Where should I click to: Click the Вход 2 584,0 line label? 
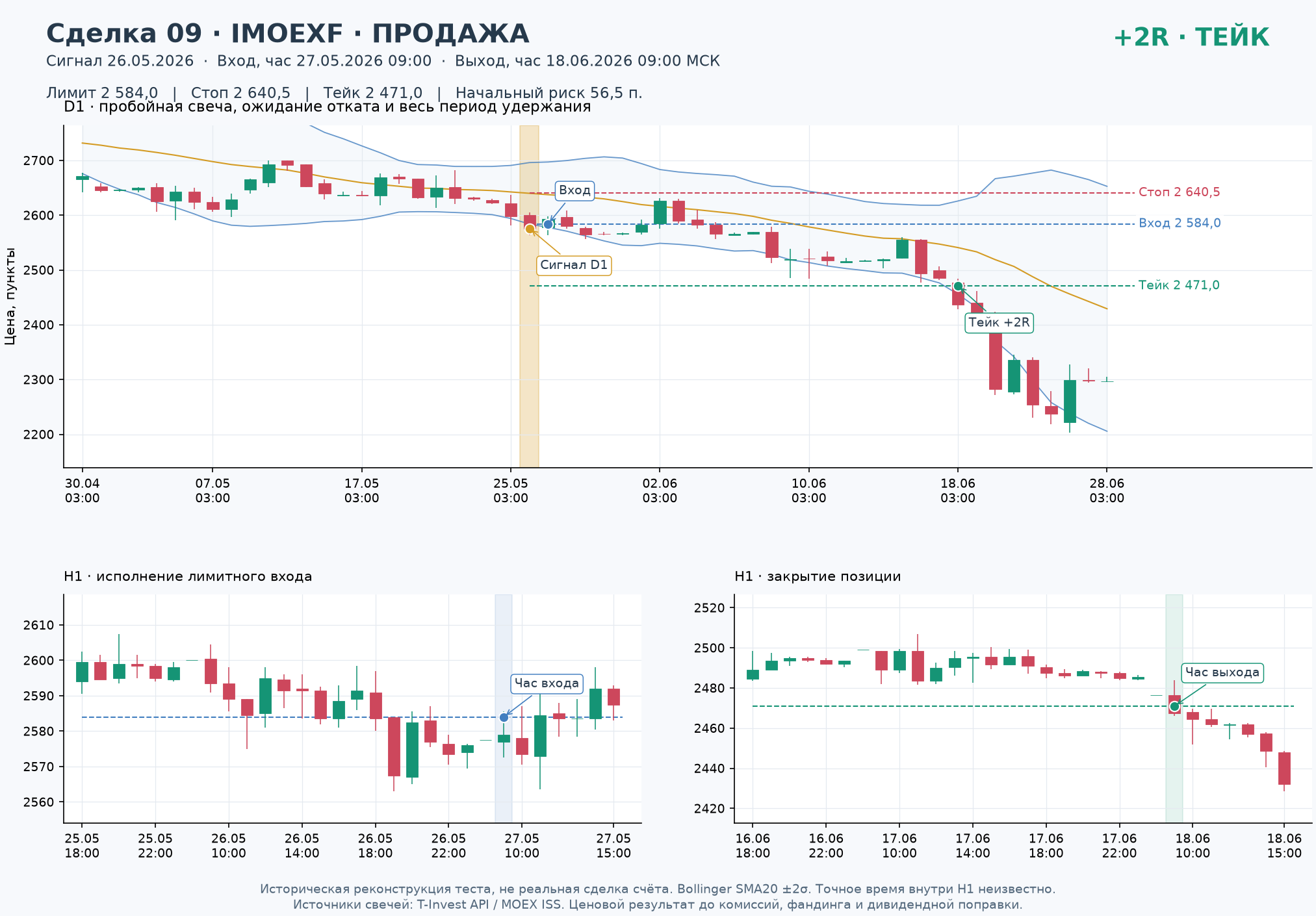click(1180, 223)
